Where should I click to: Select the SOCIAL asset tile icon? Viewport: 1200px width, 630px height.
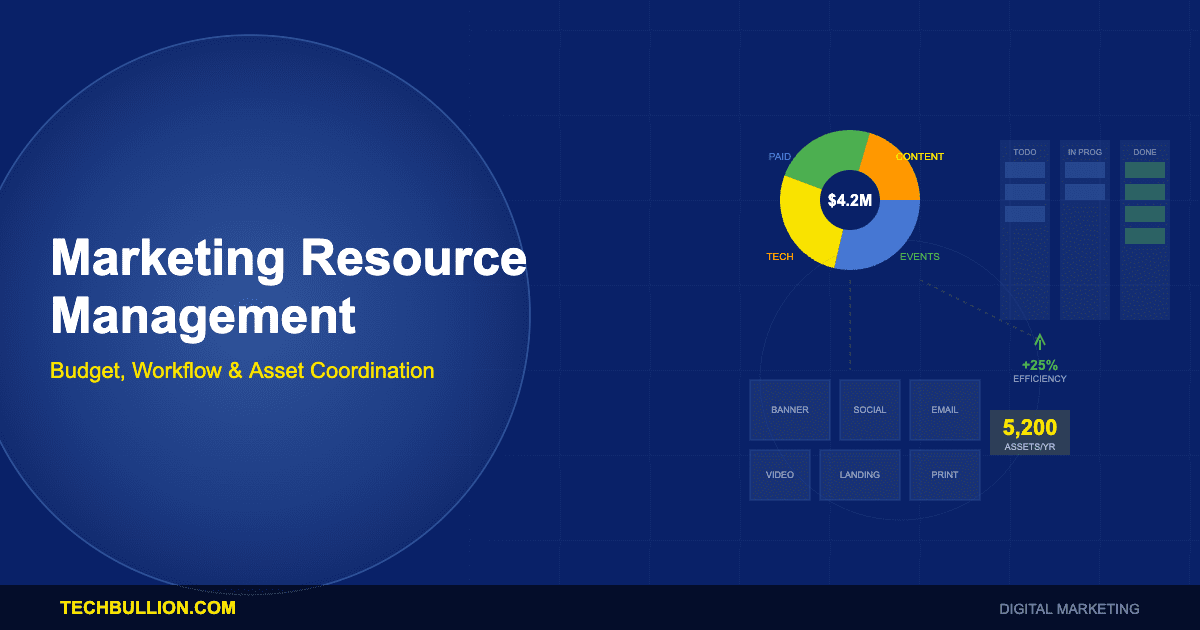[869, 410]
